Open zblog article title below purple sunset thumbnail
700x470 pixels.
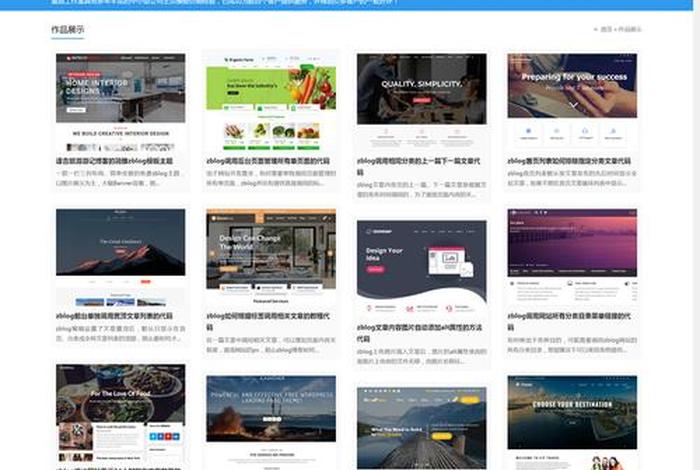click(569, 321)
